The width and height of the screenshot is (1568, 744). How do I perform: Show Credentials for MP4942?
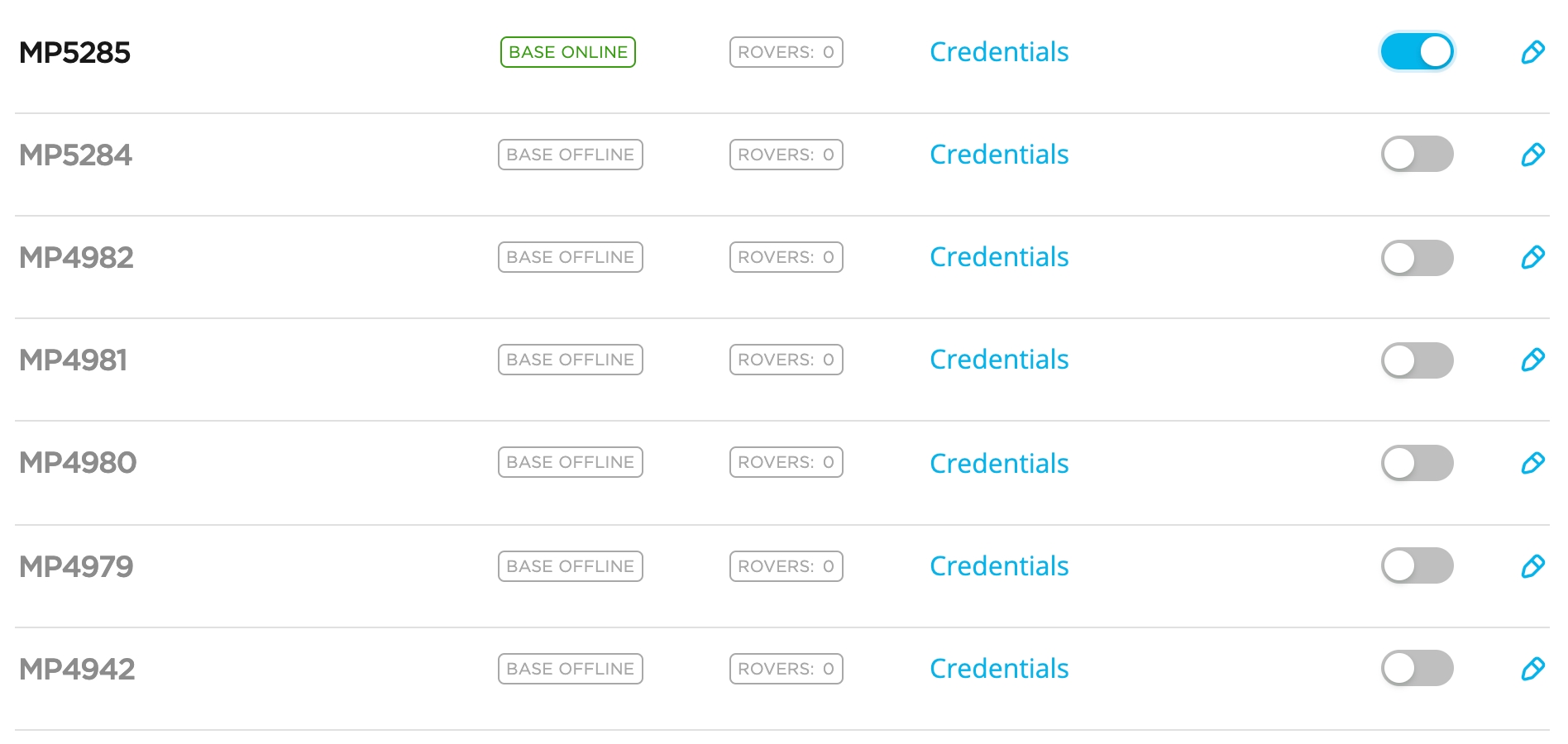click(999, 669)
